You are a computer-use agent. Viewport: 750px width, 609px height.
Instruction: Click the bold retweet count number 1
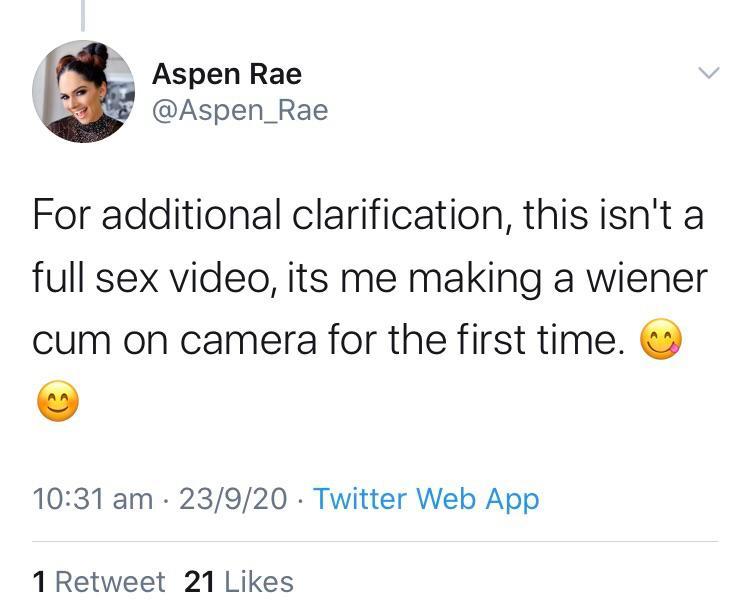[x=39, y=581]
